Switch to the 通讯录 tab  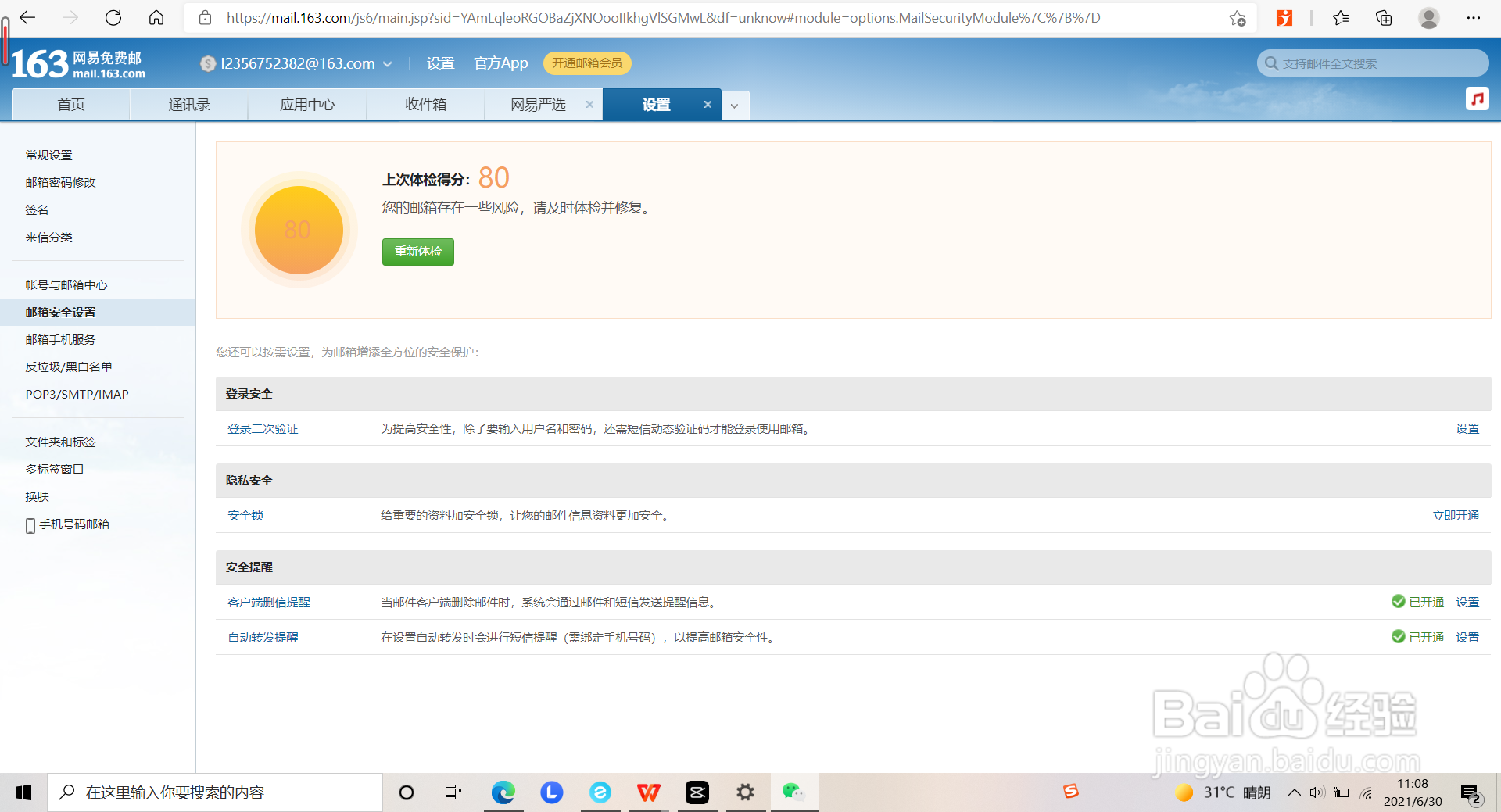coord(188,104)
